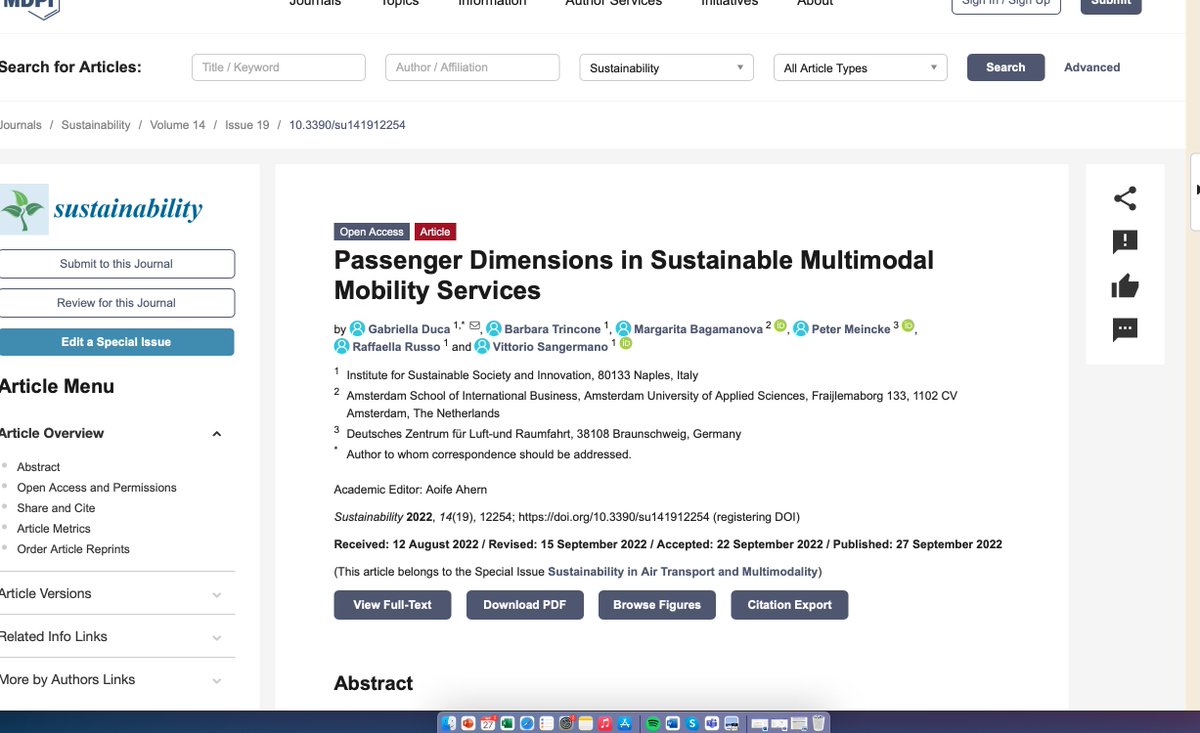Click Review for this Journal button

pyautogui.click(x=116, y=303)
